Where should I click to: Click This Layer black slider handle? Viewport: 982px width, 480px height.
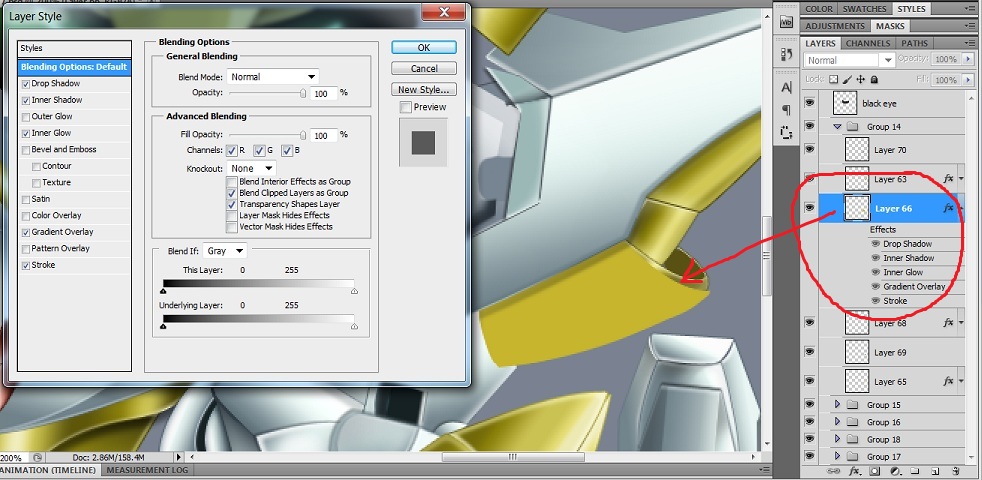tap(163, 291)
